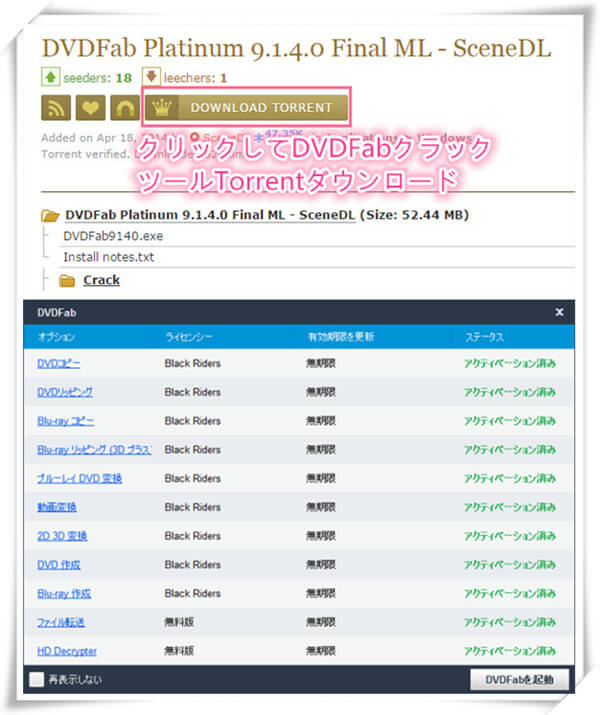600x715 pixels.
Task: Click the ステータス column header
Action: (484, 337)
